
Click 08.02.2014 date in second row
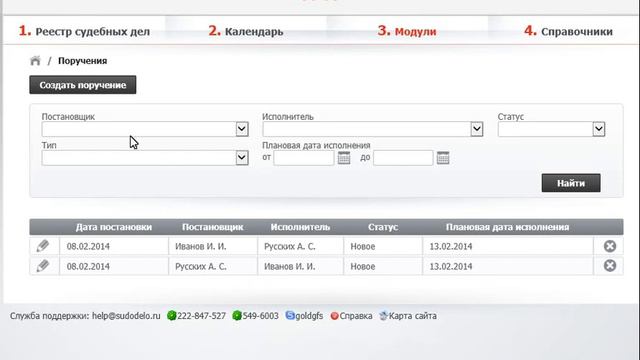click(88, 267)
